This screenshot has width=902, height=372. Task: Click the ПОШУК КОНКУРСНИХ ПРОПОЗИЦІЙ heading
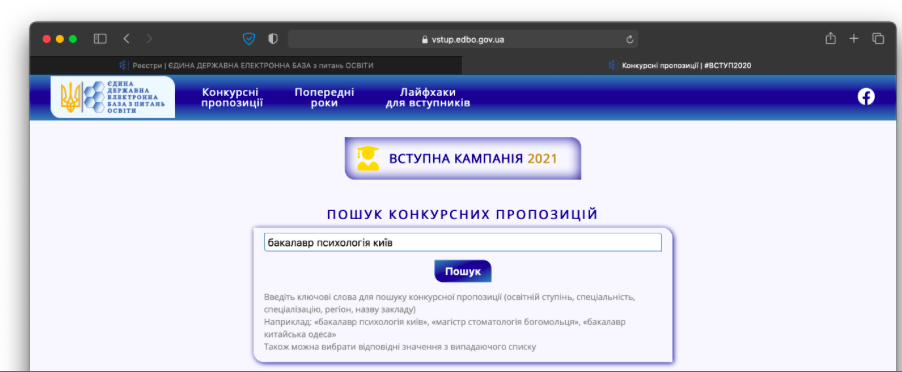[x=463, y=214]
